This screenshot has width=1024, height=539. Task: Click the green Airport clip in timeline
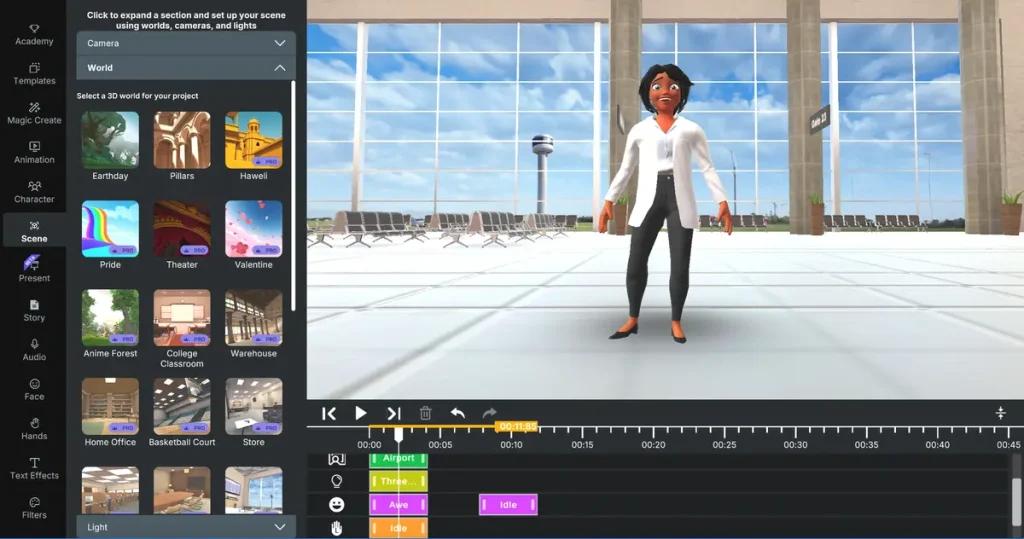pos(398,458)
